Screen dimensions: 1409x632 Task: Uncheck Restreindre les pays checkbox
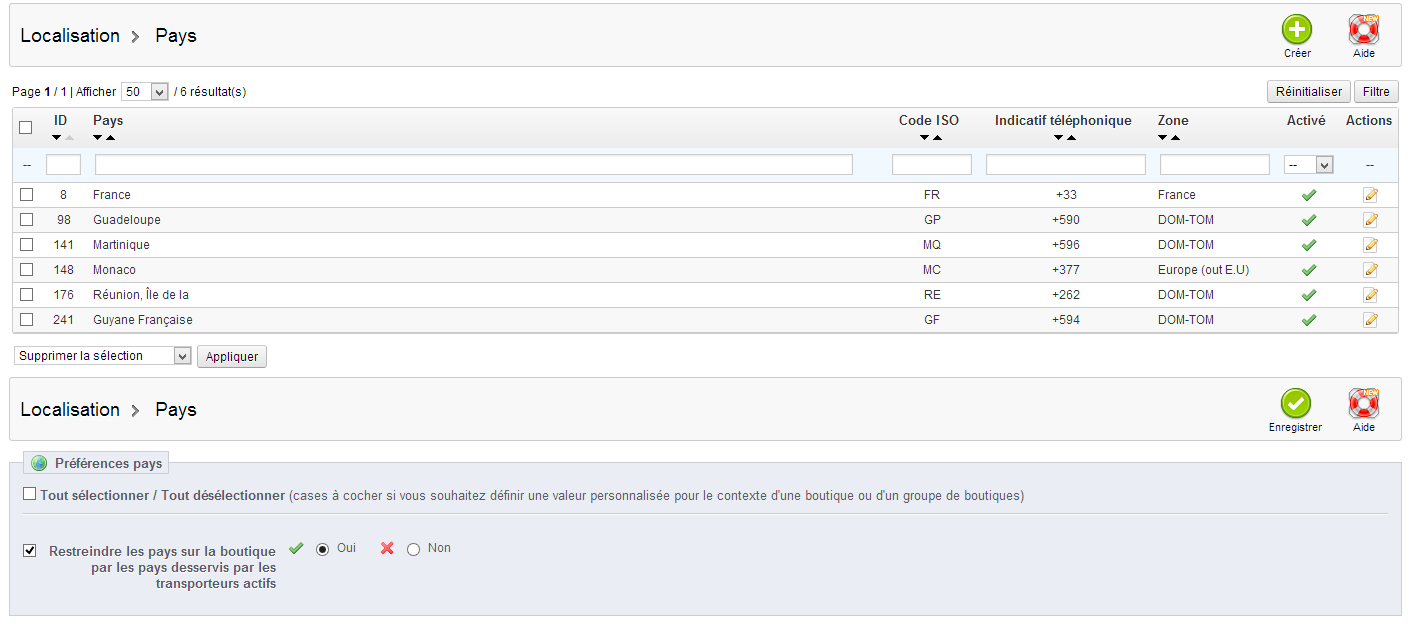29,551
